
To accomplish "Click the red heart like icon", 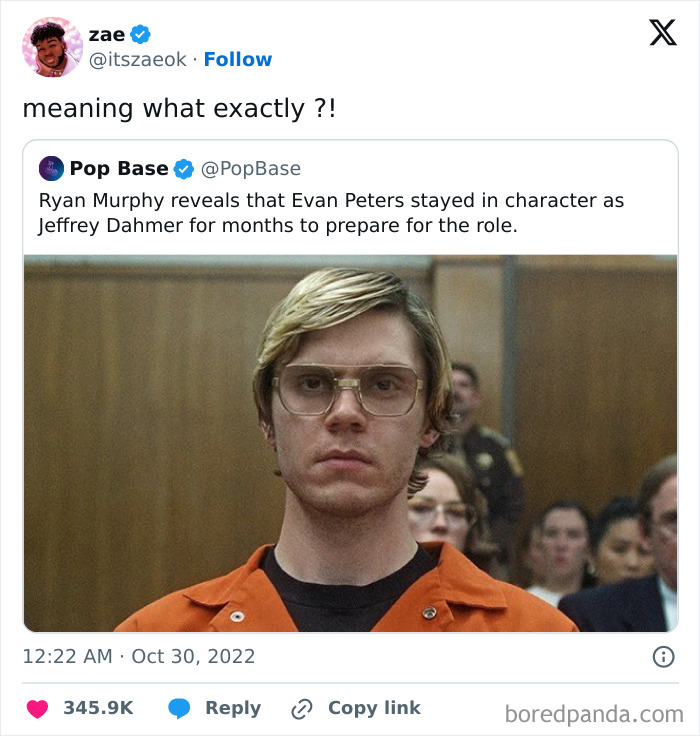I will click(37, 709).
